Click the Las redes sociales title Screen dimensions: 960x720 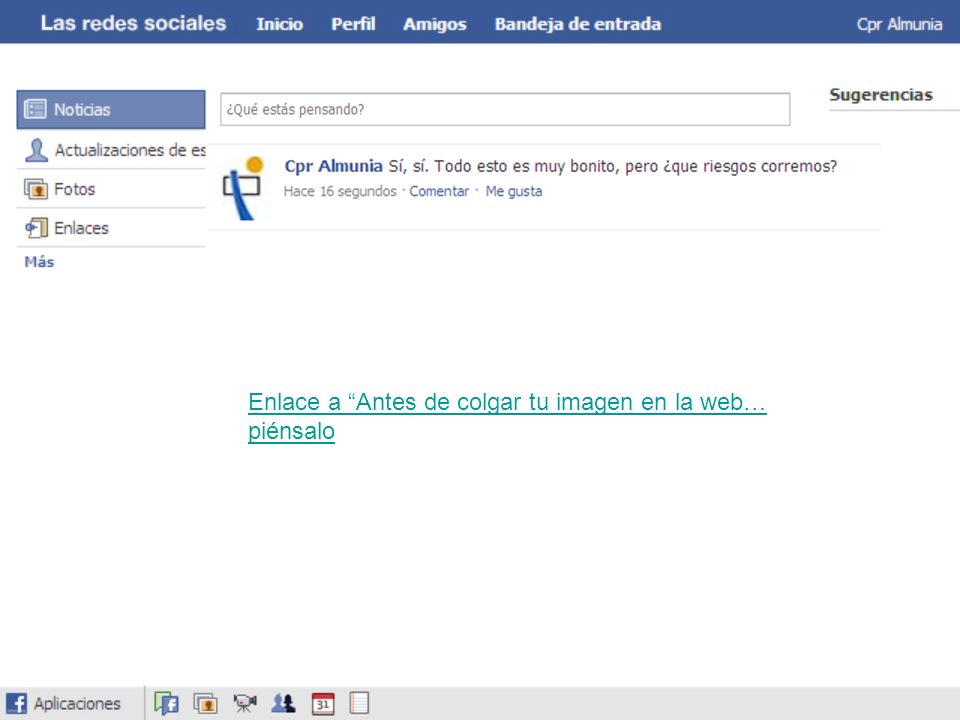pyautogui.click(x=133, y=23)
